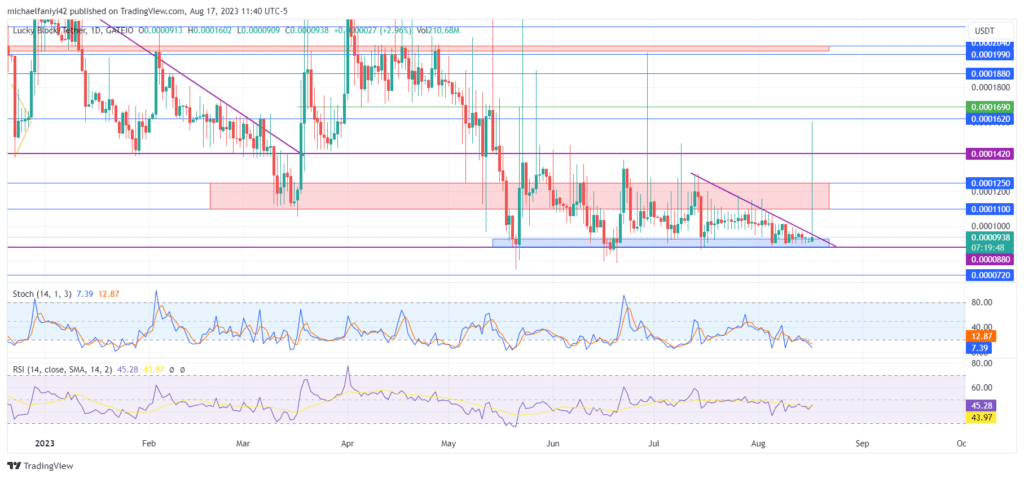The width and height of the screenshot is (1024, 478).
Task: Click the purple 0.0001420 price label
Action: click(990, 153)
